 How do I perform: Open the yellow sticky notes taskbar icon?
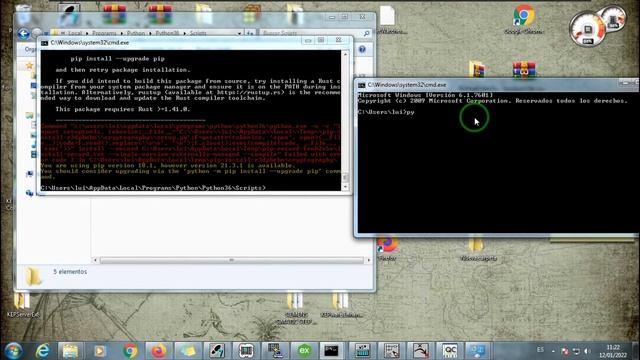coord(188,351)
